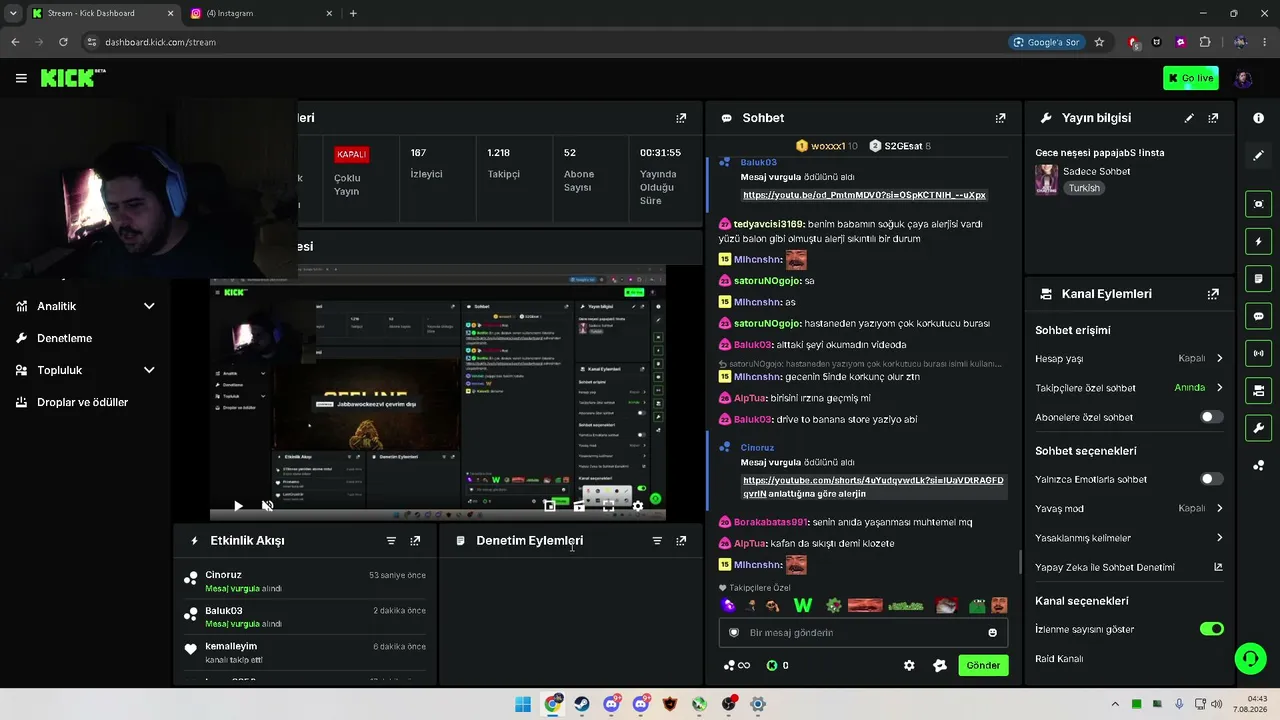This screenshot has height=720, width=1280.
Task: Open Yapay Zeka ile Sohbet Denetimi link
Action: (1129, 567)
